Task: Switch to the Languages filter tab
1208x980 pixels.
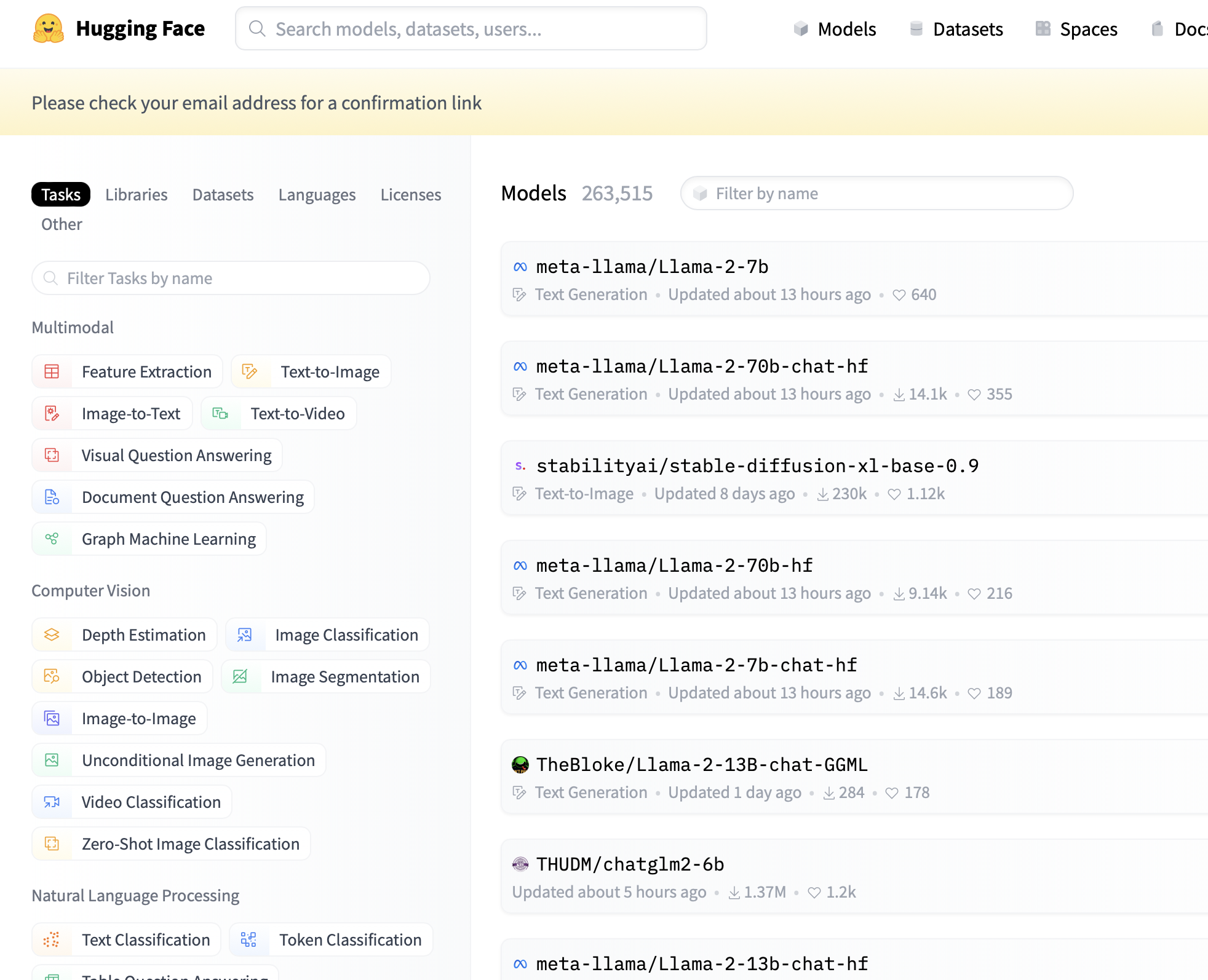Action: point(317,194)
